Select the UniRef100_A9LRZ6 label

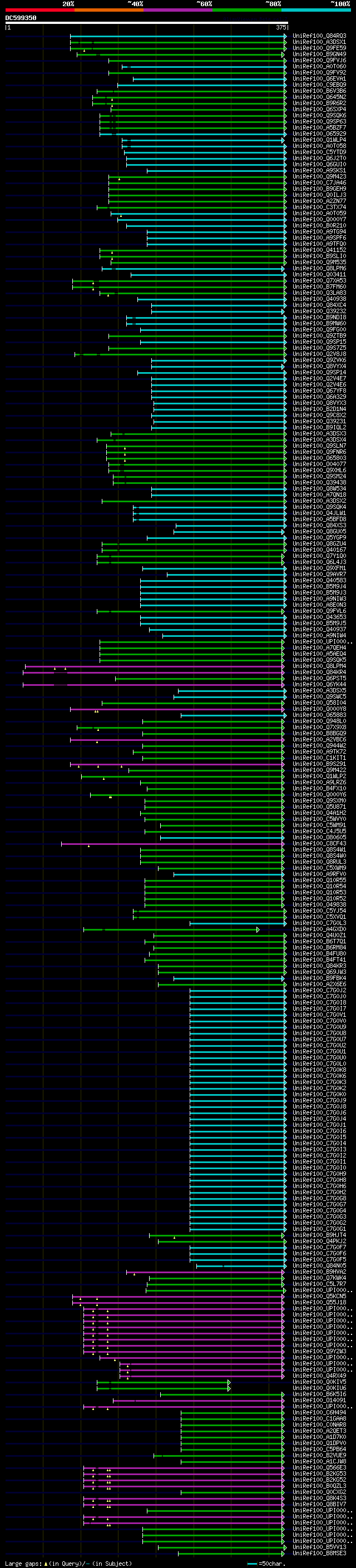point(319,782)
